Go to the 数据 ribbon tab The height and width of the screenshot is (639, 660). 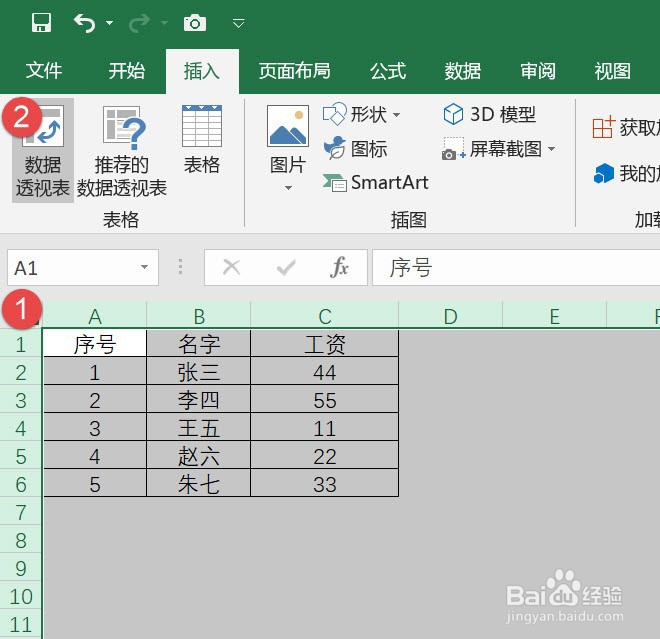463,70
